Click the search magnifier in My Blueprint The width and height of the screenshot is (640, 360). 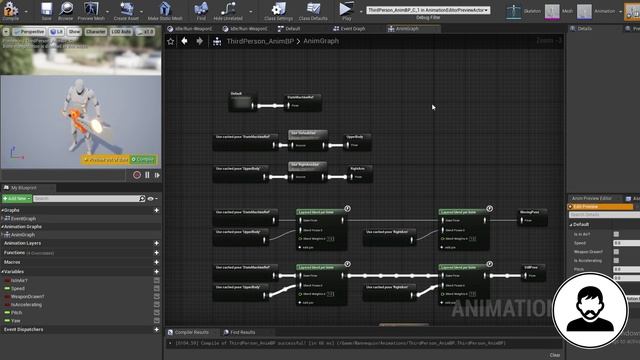(142, 198)
